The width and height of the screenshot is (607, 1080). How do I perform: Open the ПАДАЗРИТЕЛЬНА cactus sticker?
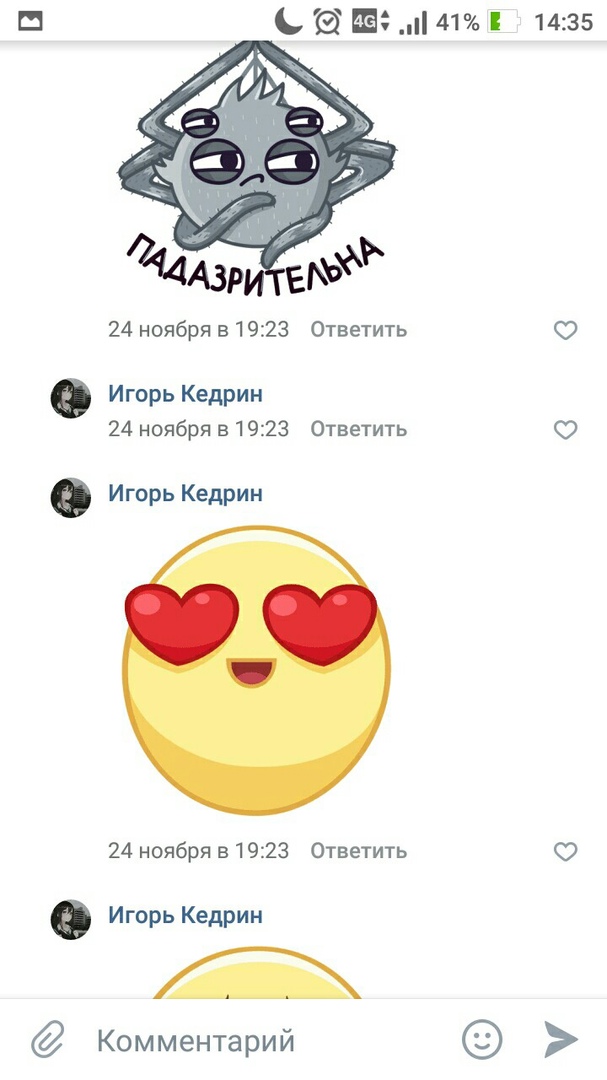pos(256,169)
